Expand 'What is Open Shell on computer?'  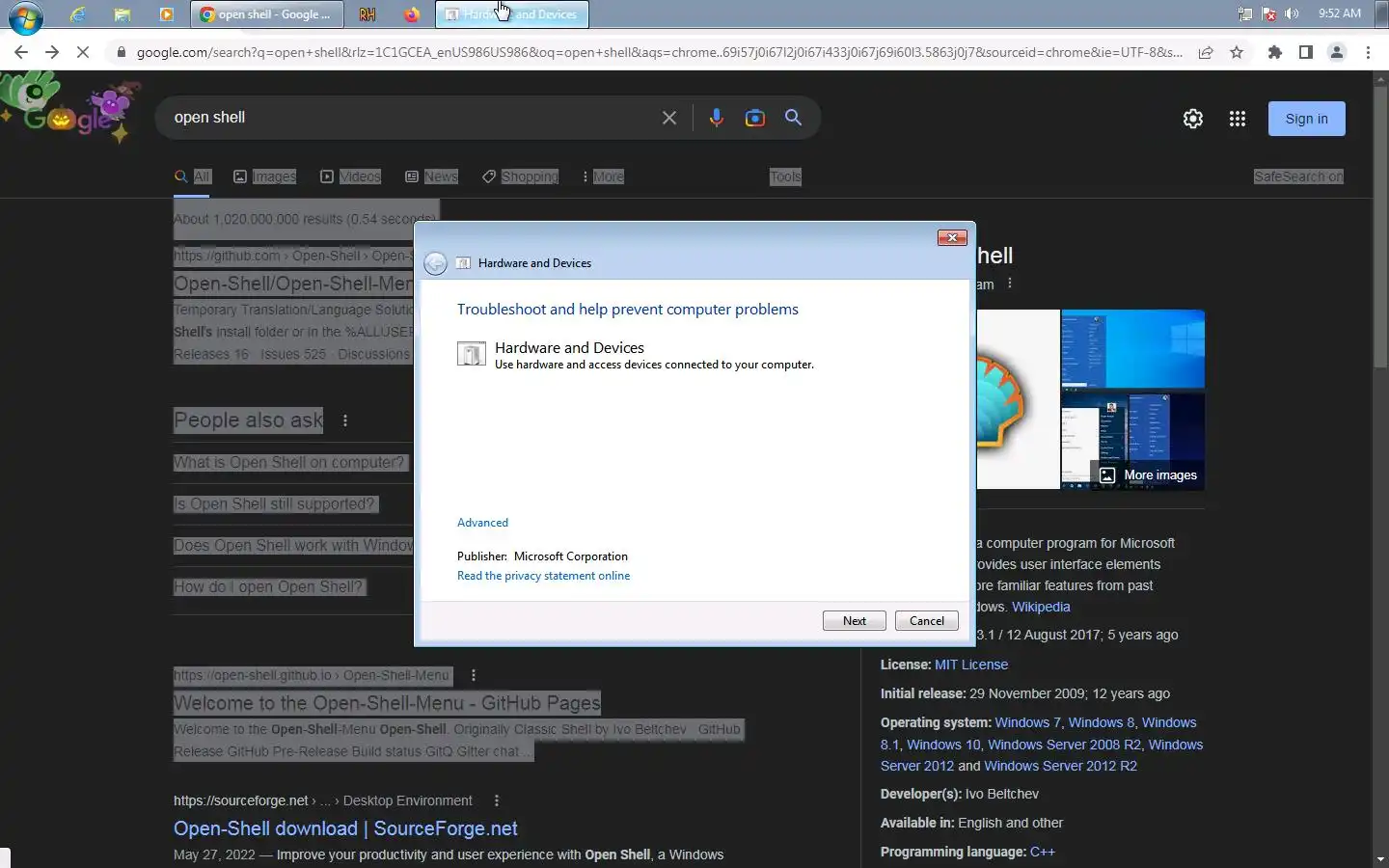tap(290, 463)
